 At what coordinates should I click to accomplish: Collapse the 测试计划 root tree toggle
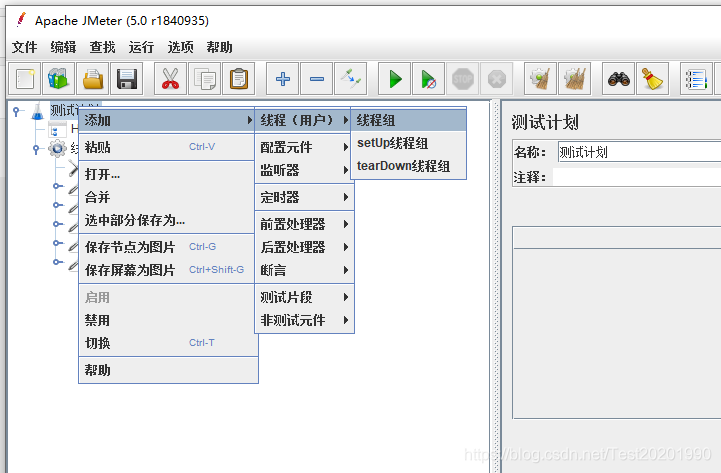17,111
